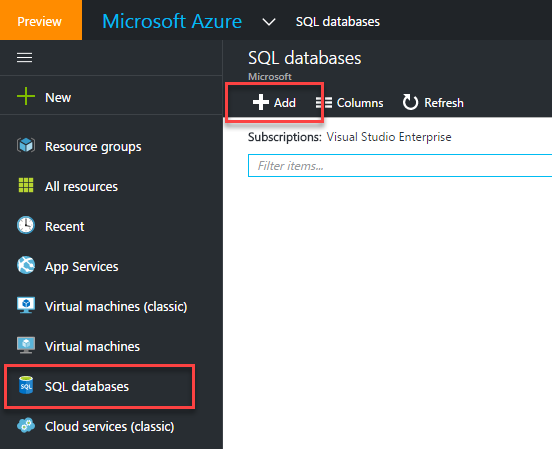The width and height of the screenshot is (554, 449).
Task: Click the green plus New icon
Action: [x=26, y=96]
